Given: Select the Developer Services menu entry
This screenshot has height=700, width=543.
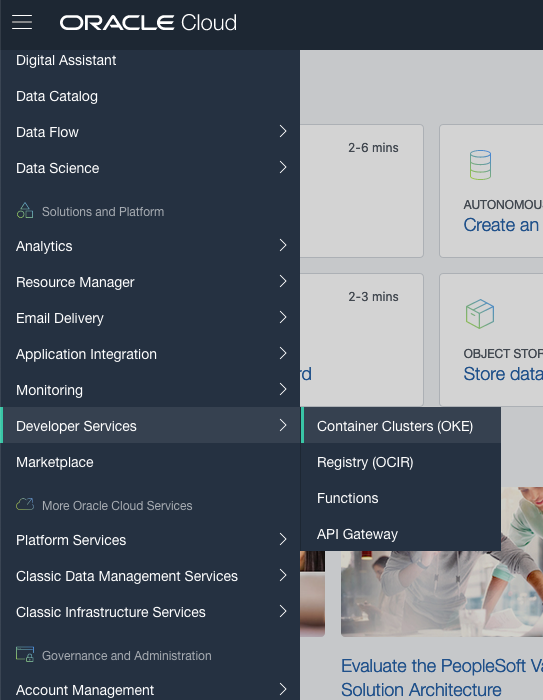Looking at the screenshot, I should [150, 425].
